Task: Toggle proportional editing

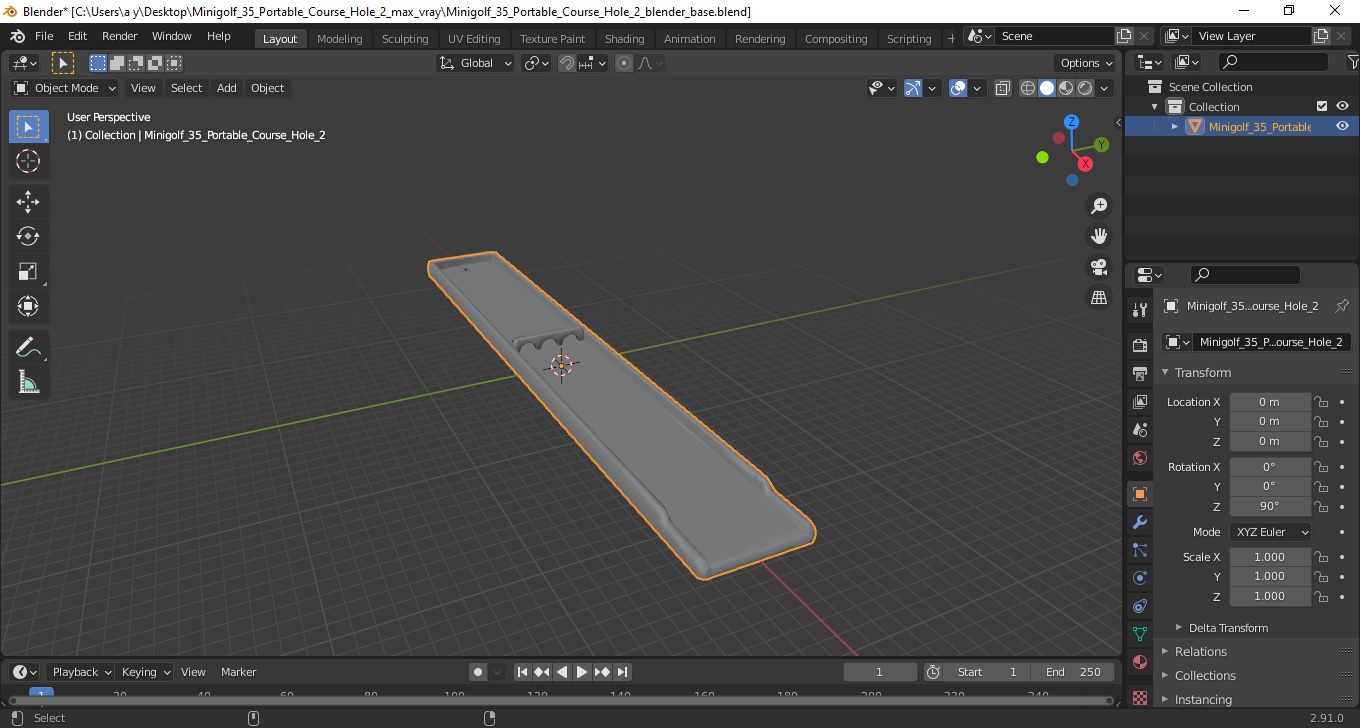Action: point(624,63)
